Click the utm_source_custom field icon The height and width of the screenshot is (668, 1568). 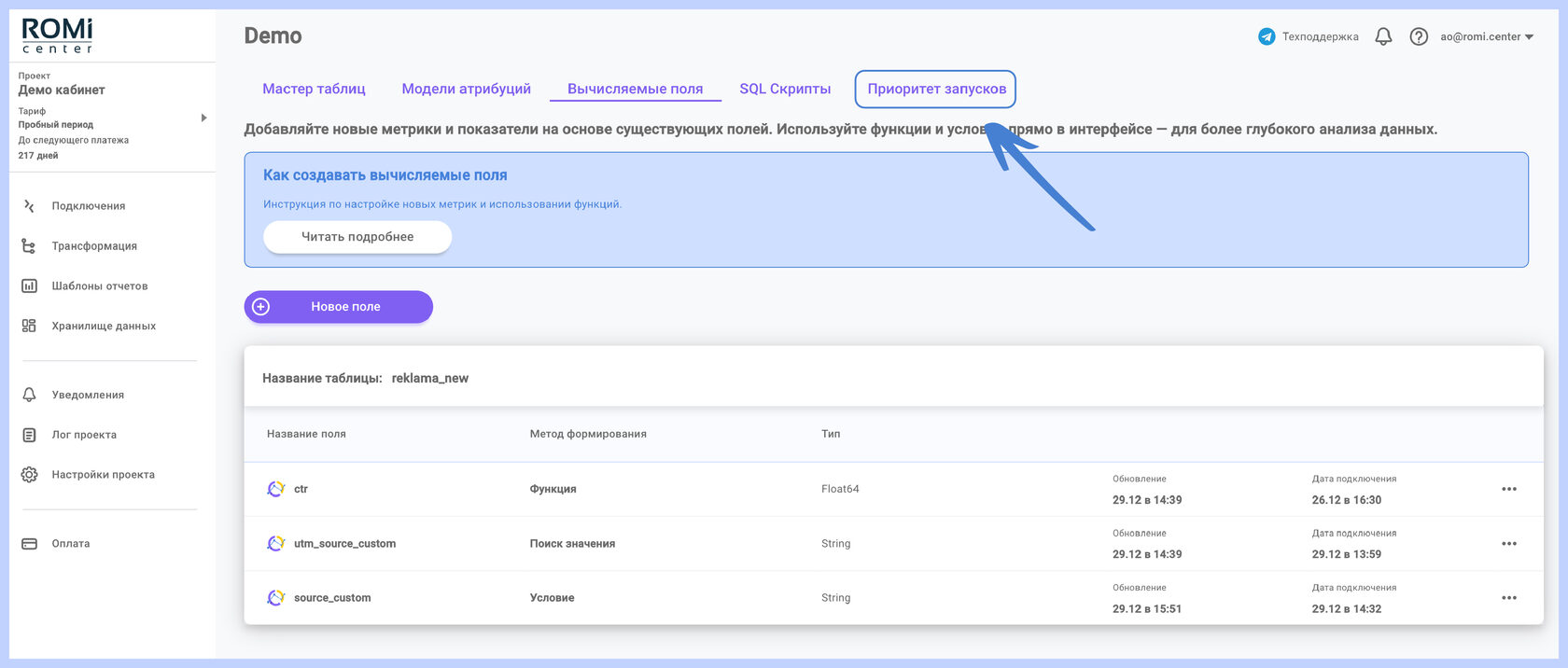tap(276, 543)
